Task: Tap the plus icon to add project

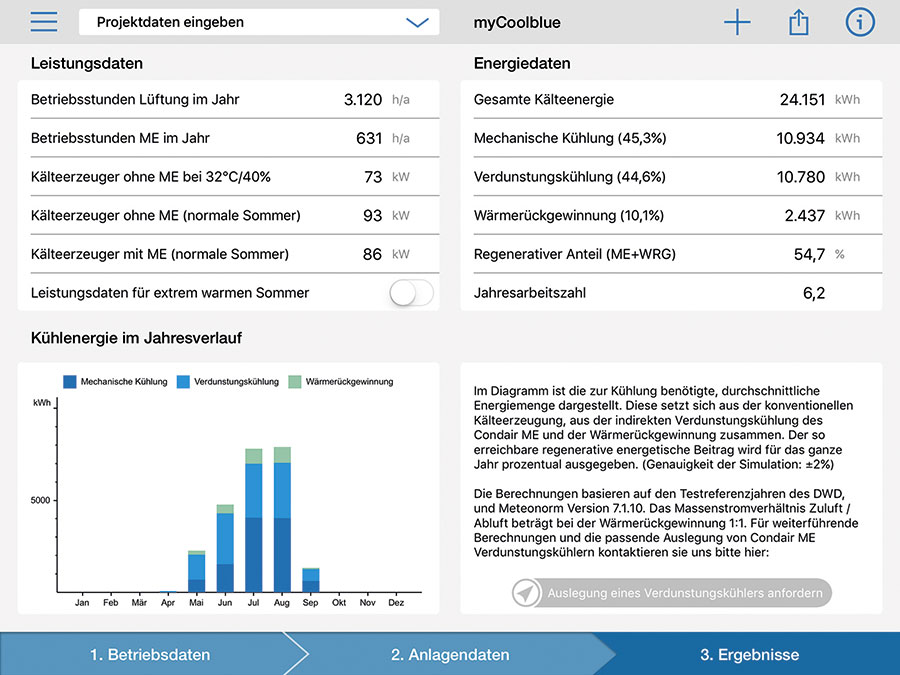Action: coord(737,22)
